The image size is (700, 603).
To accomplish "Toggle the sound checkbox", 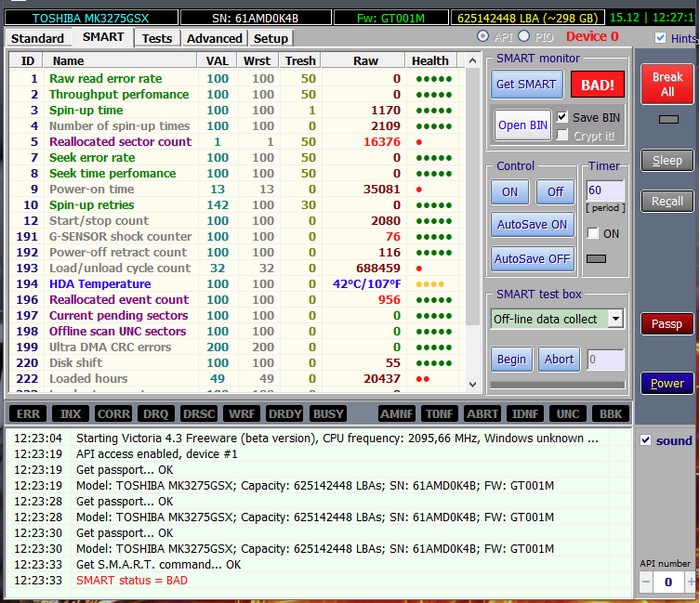I will coord(646,441).
